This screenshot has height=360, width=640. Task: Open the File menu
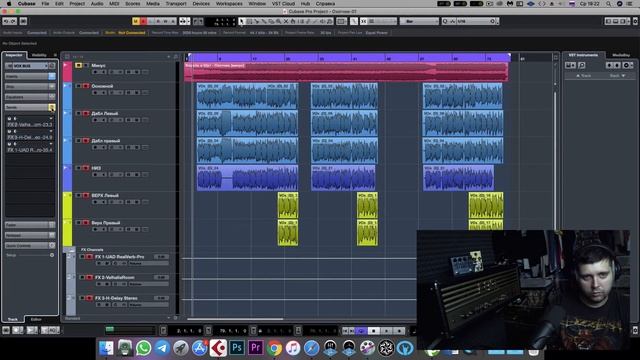point(45,3)
